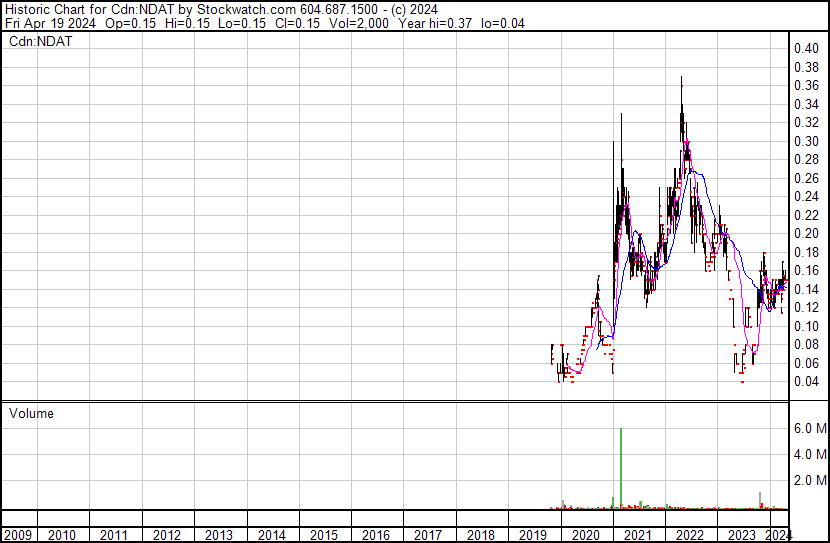Image resolution: width=830 pixels, height=543 pixels.
Task: Click the 2021 label on the time axis
Action: [638, 535]
